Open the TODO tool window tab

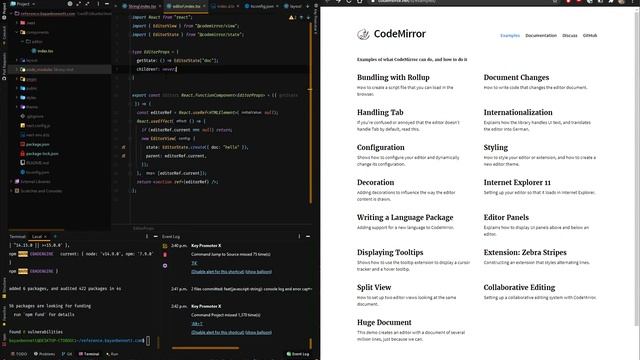pos(19,354)
